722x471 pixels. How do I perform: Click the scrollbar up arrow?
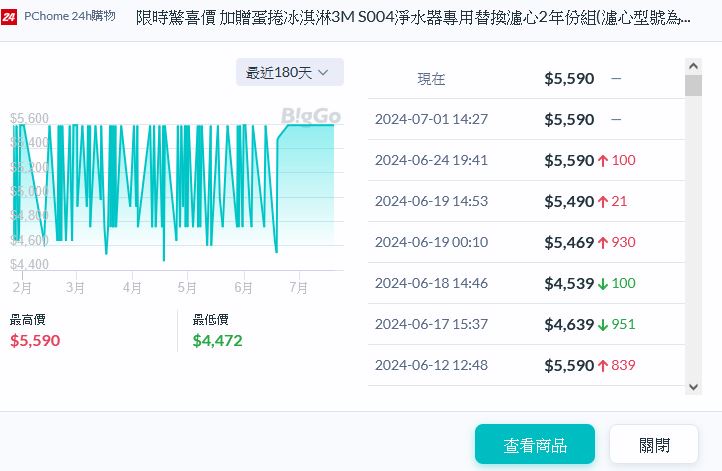[x=694, y=65]
